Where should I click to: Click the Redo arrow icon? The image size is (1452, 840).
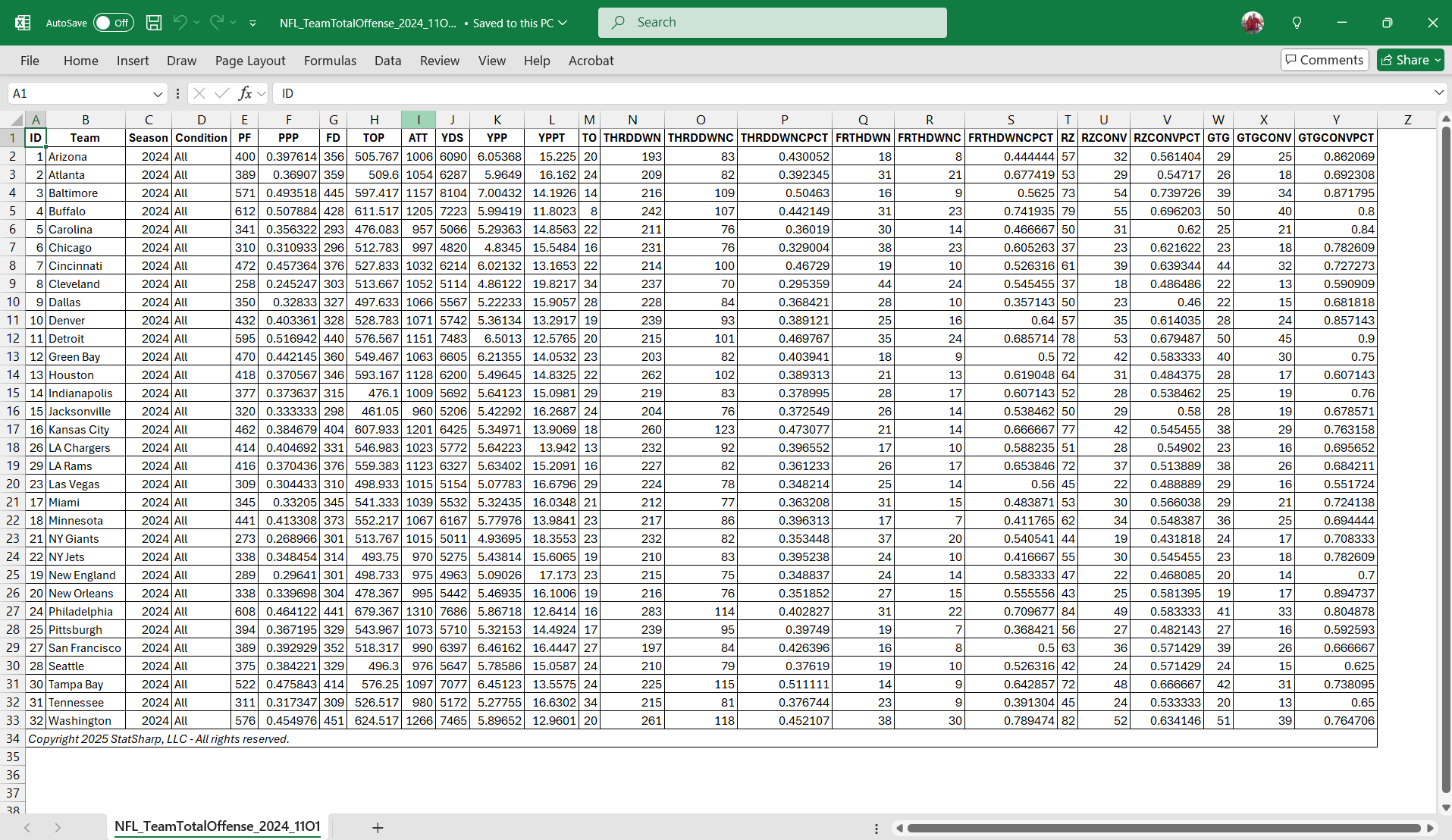tap(217, 23)
